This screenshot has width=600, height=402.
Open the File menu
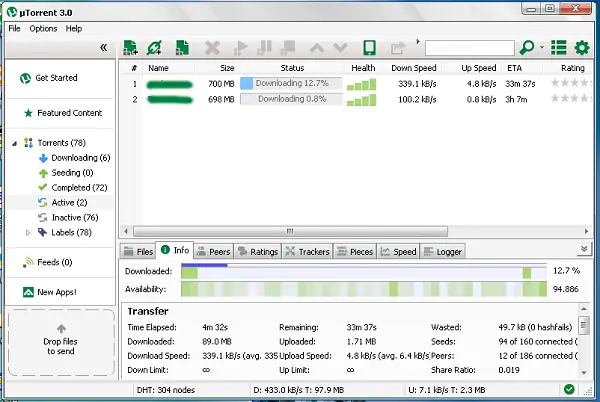(x=15, y=29)
